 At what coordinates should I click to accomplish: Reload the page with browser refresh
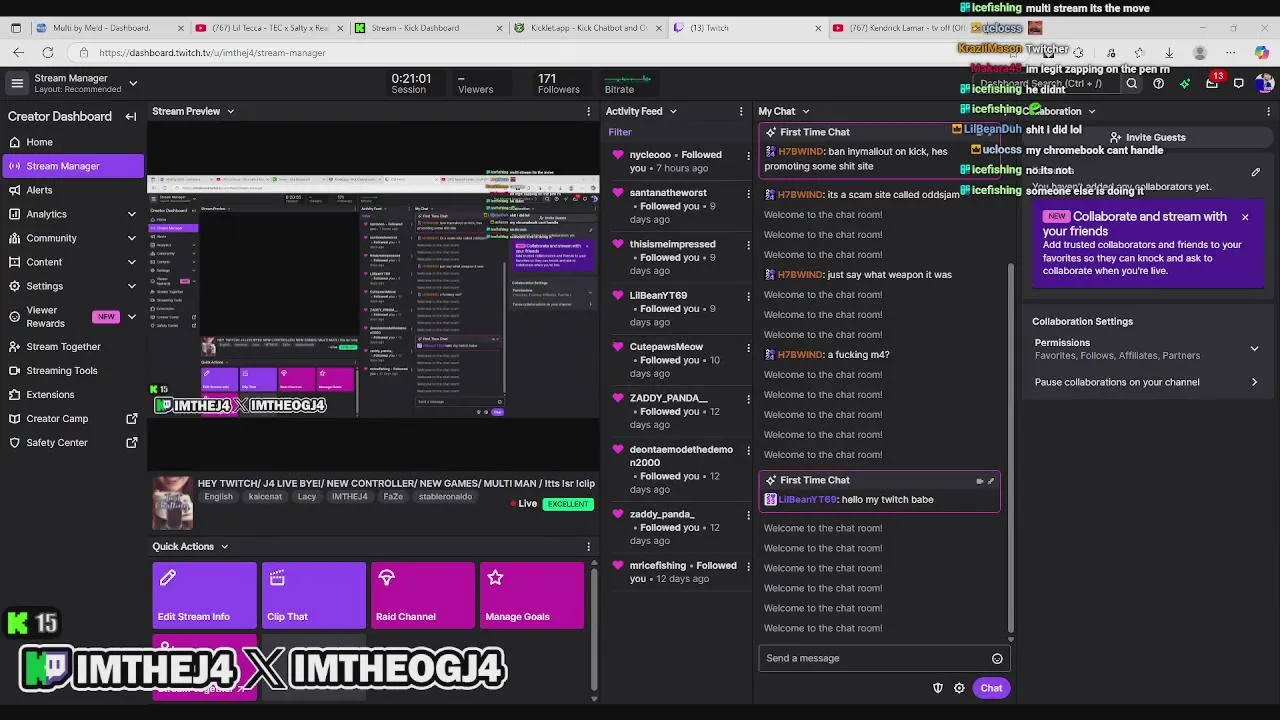point(48,52)
